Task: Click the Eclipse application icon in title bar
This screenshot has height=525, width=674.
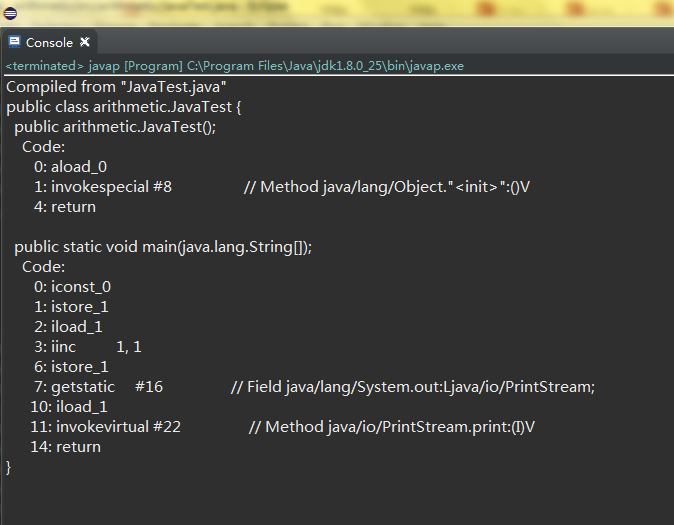Action: coord(10,13)
